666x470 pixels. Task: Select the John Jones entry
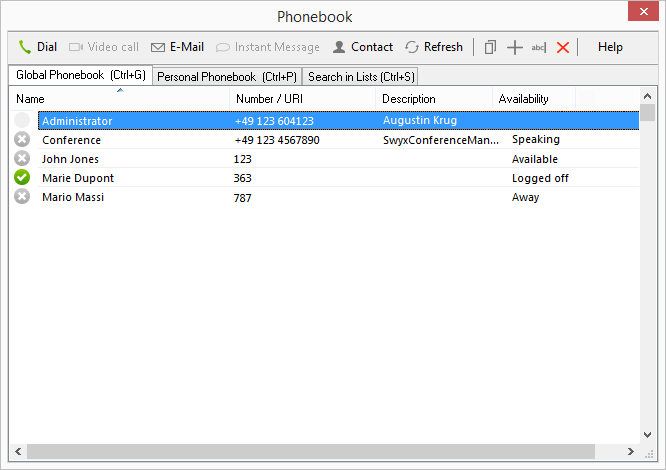(x=70, y=159)
